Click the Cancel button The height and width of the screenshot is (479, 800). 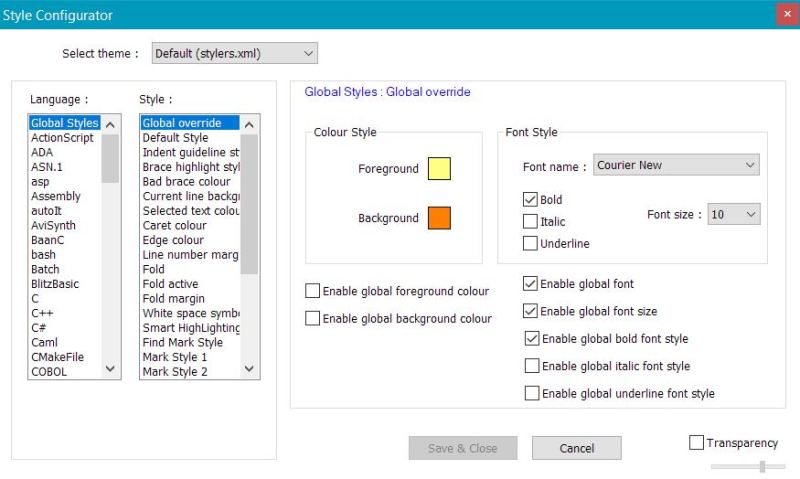[577, 448]
